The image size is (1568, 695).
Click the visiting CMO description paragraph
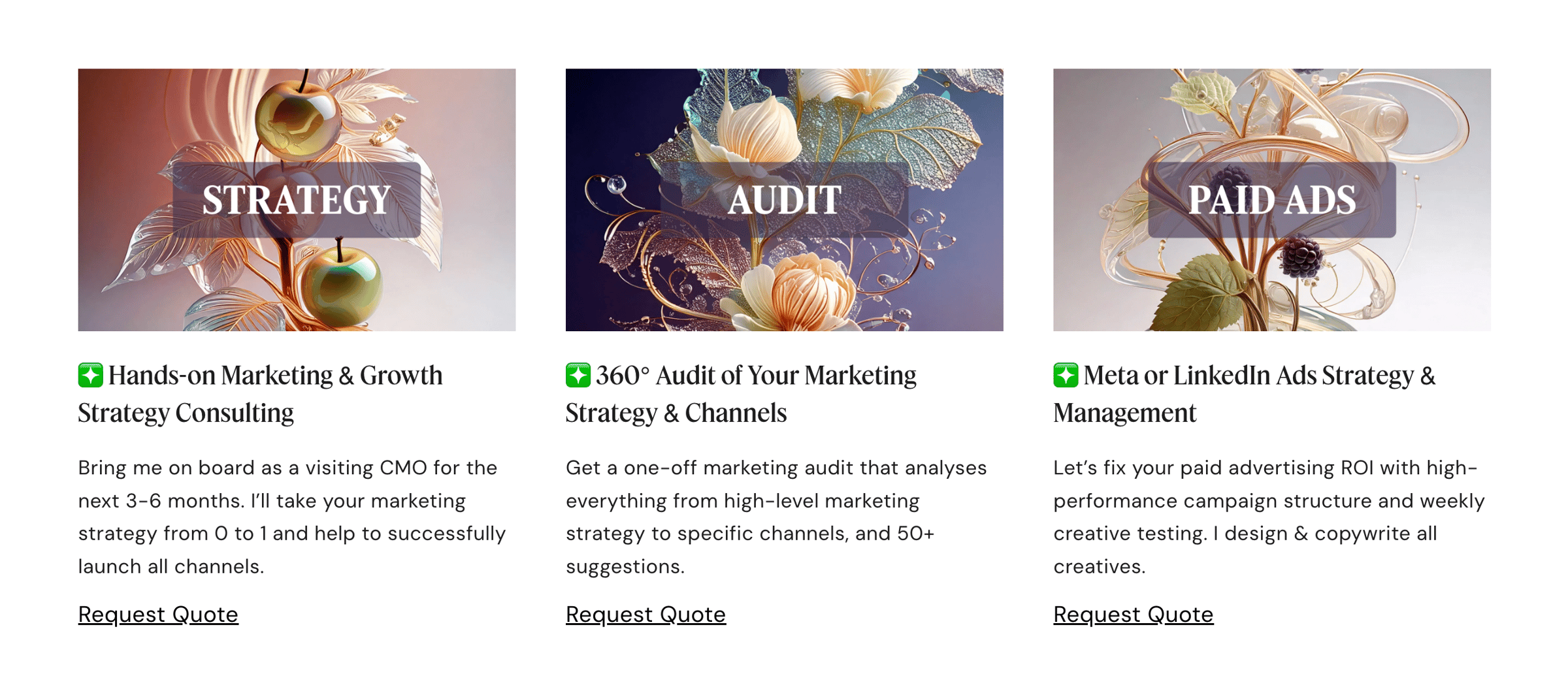292,517
